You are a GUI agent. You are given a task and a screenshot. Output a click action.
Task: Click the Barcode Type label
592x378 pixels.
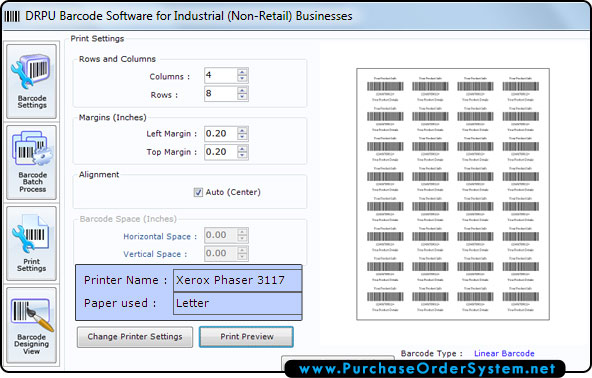tap(432, 353)
